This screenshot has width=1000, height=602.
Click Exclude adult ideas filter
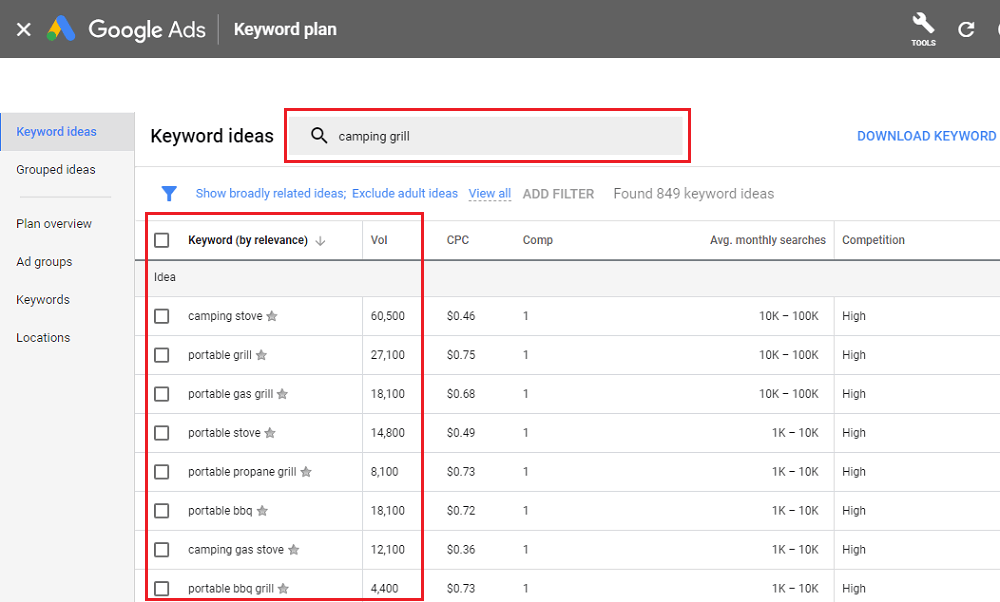tap(405, 193)
